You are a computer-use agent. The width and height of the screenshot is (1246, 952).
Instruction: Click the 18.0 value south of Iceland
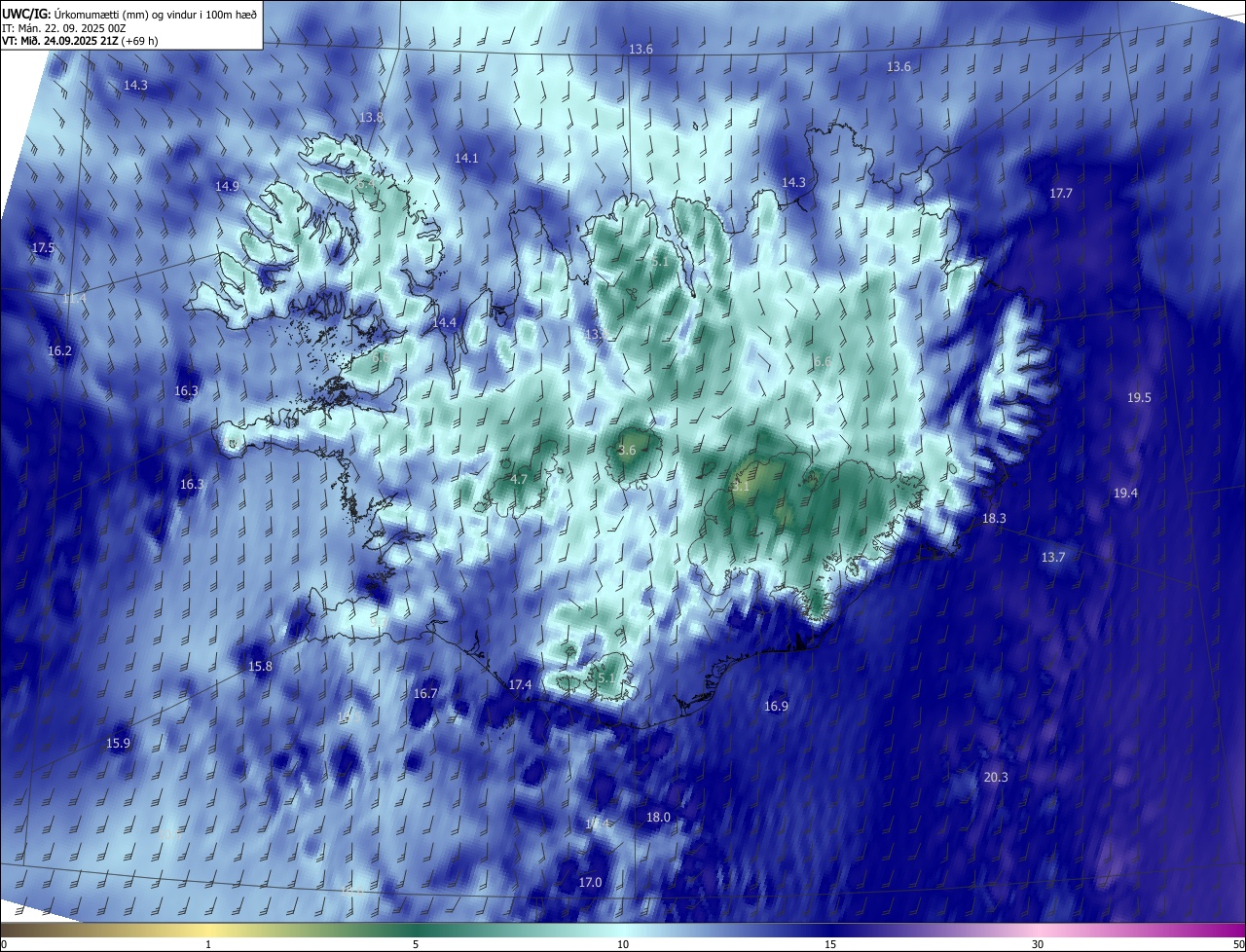[x=658, y=818]
